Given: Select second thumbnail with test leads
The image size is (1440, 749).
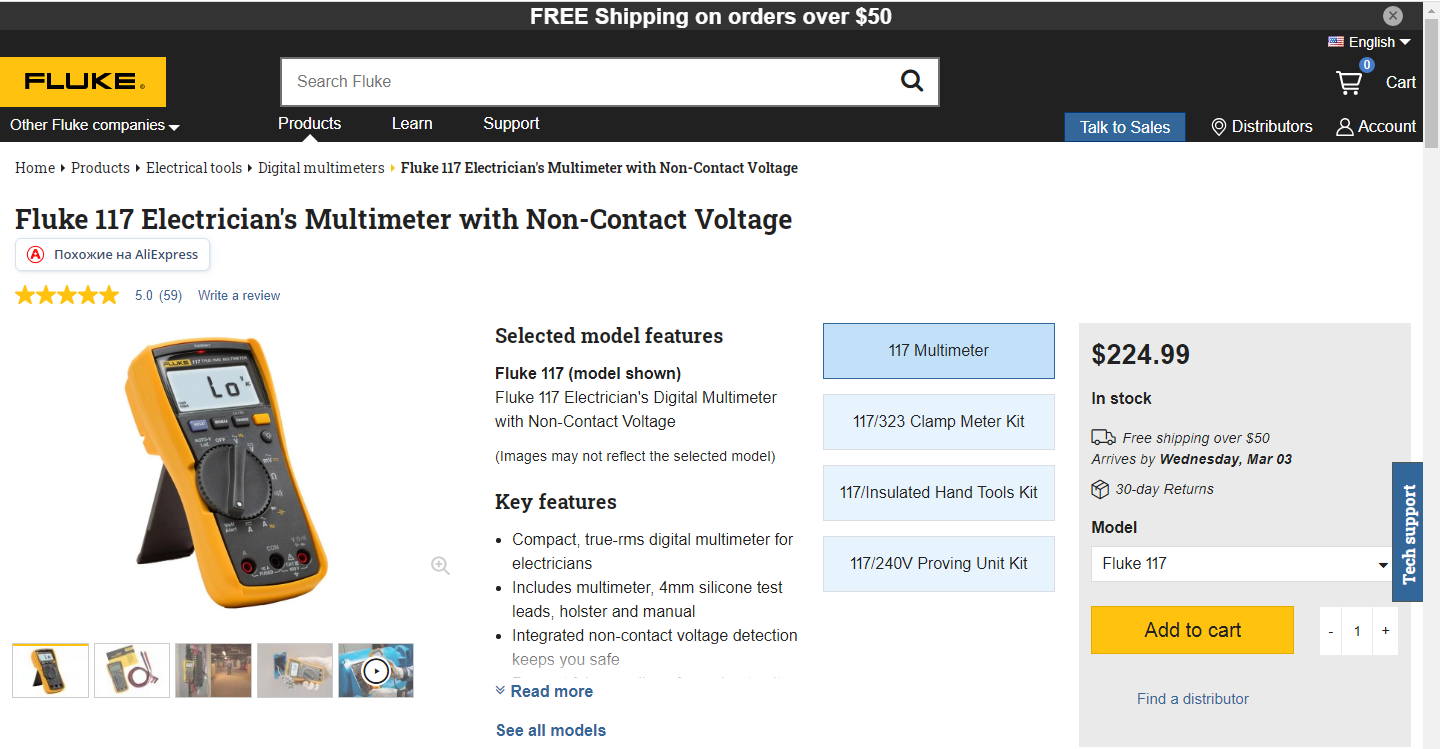Looking at the screenshot, I should tap(132, 670).
